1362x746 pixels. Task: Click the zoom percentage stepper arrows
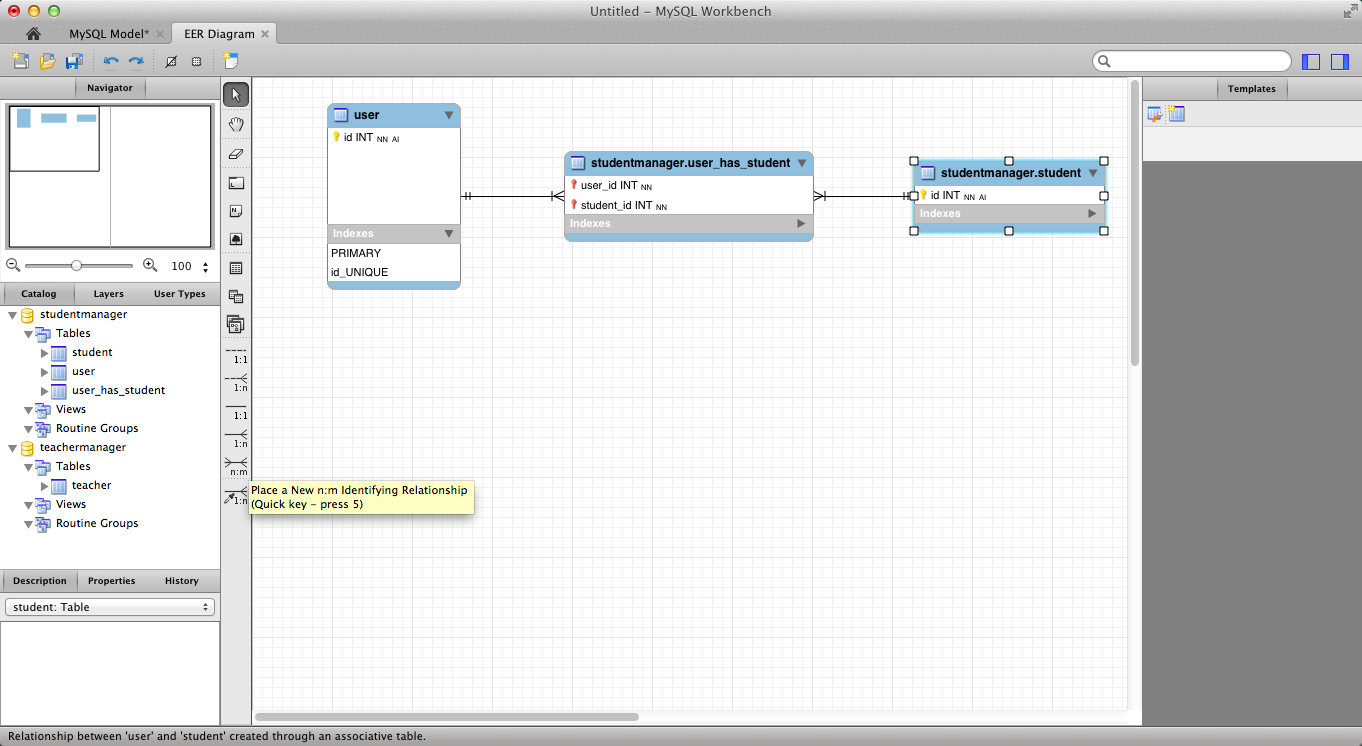point(206,267)
